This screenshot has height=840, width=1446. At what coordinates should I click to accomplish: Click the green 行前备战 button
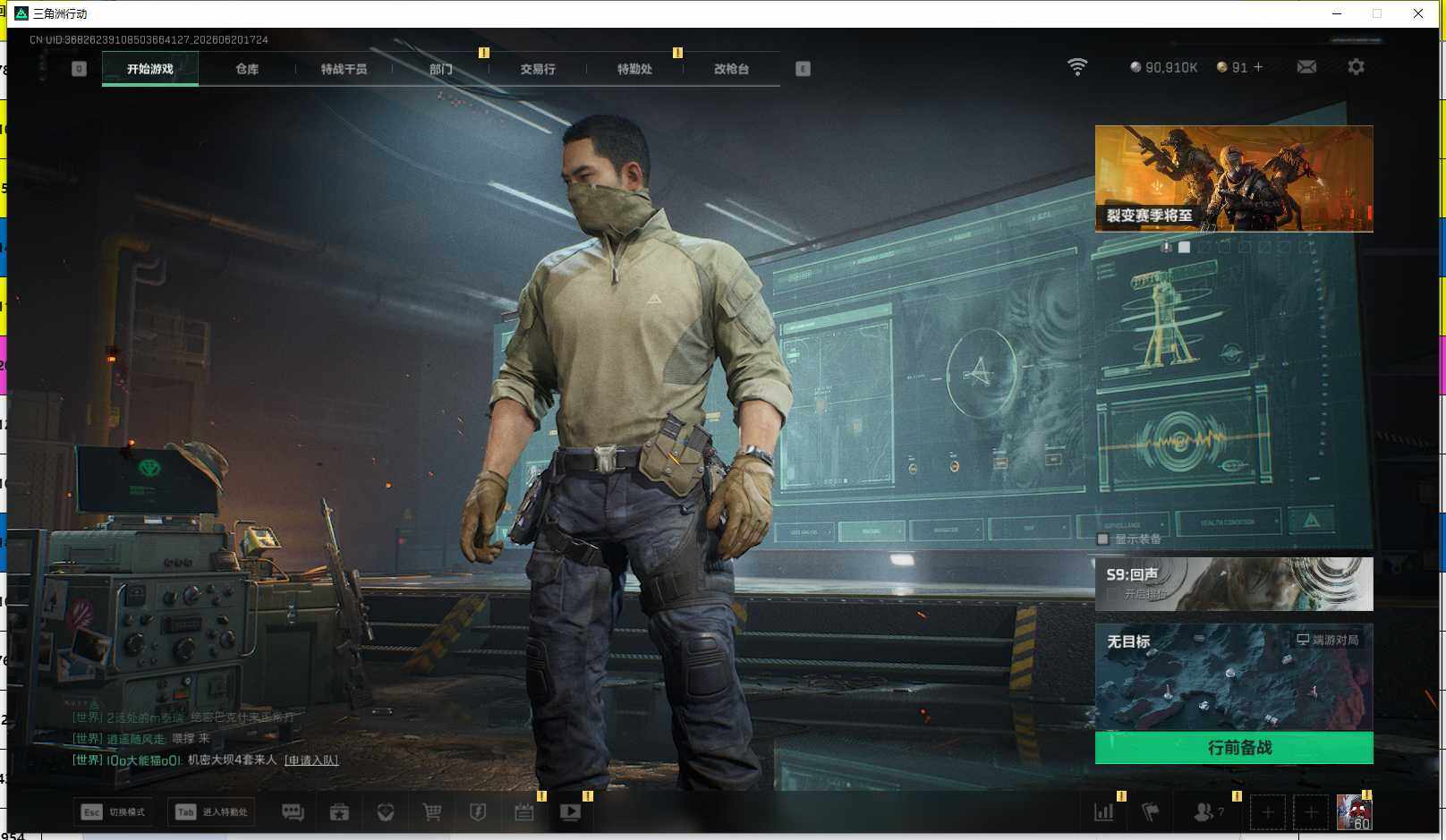(1234, 748)
